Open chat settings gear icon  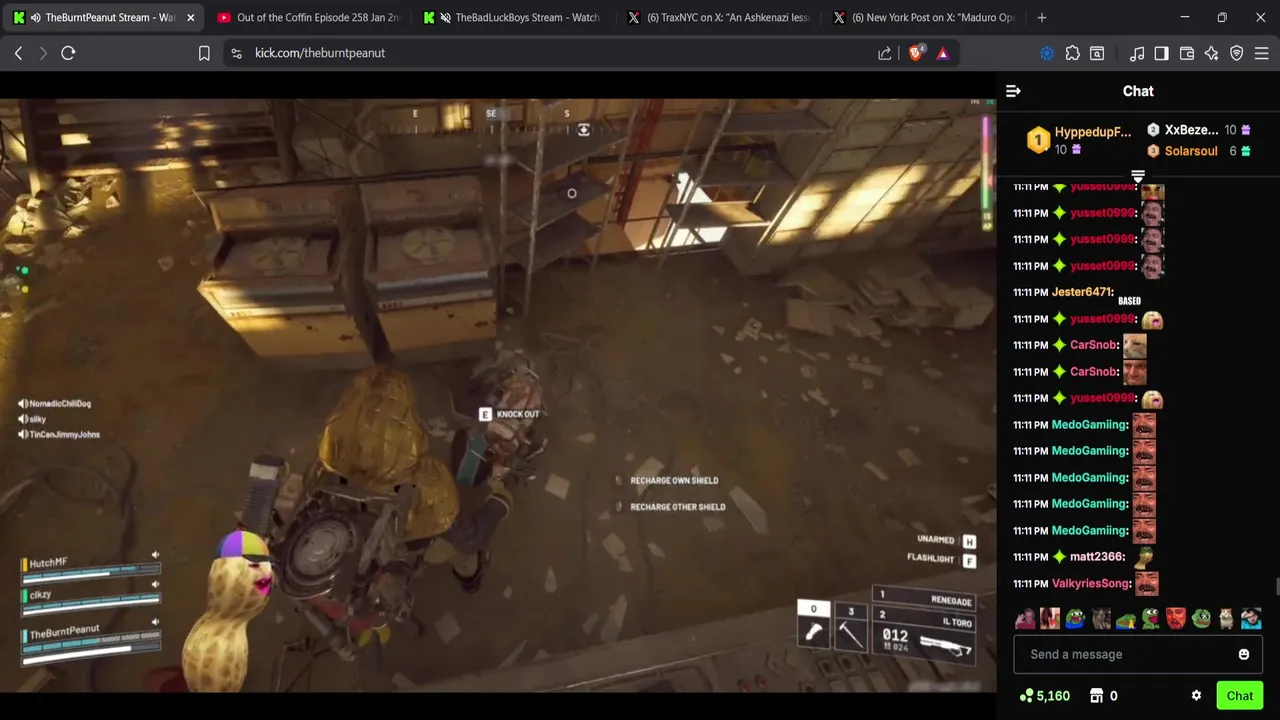click(x=1196, y=696)
